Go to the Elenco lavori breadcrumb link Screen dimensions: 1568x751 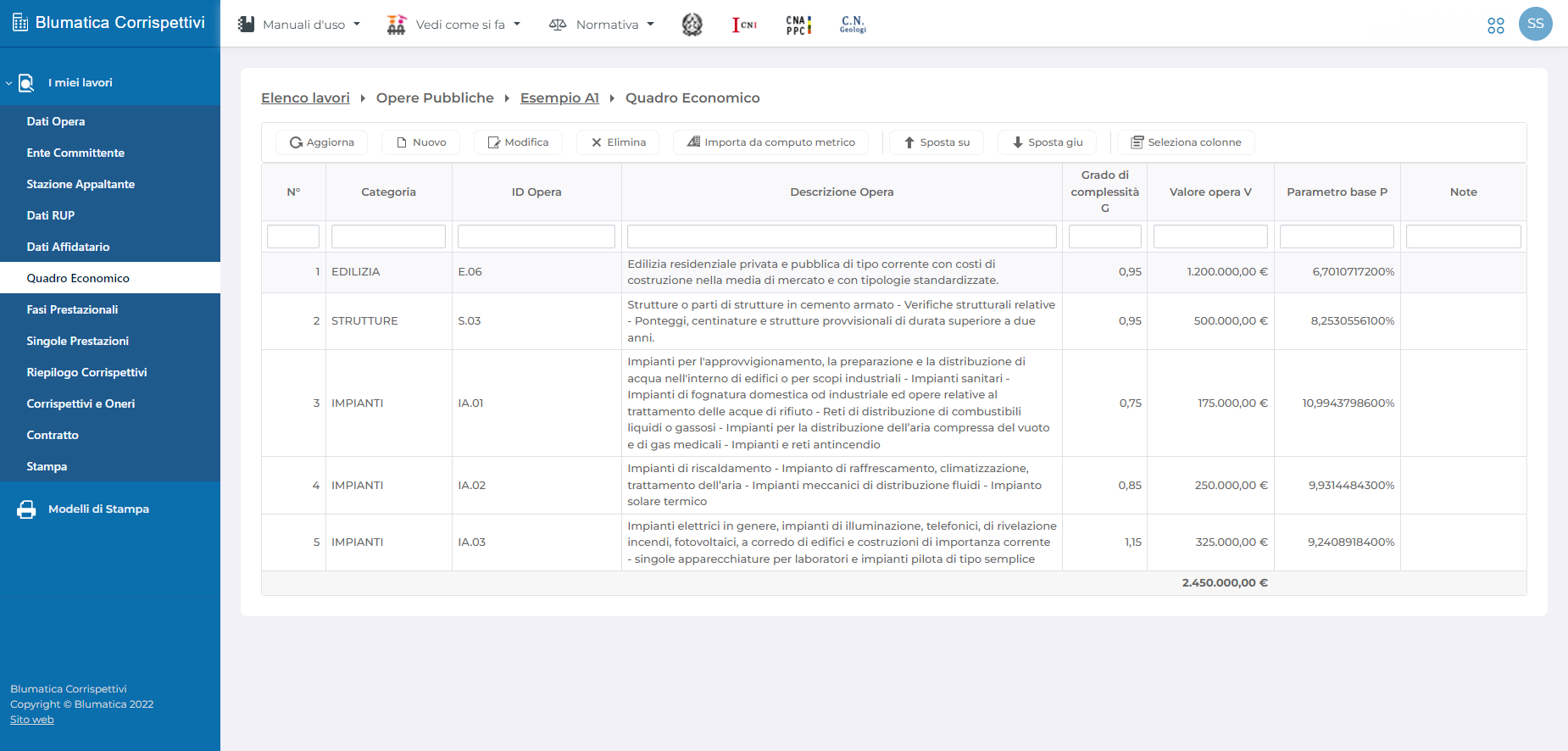click(305, 98)
